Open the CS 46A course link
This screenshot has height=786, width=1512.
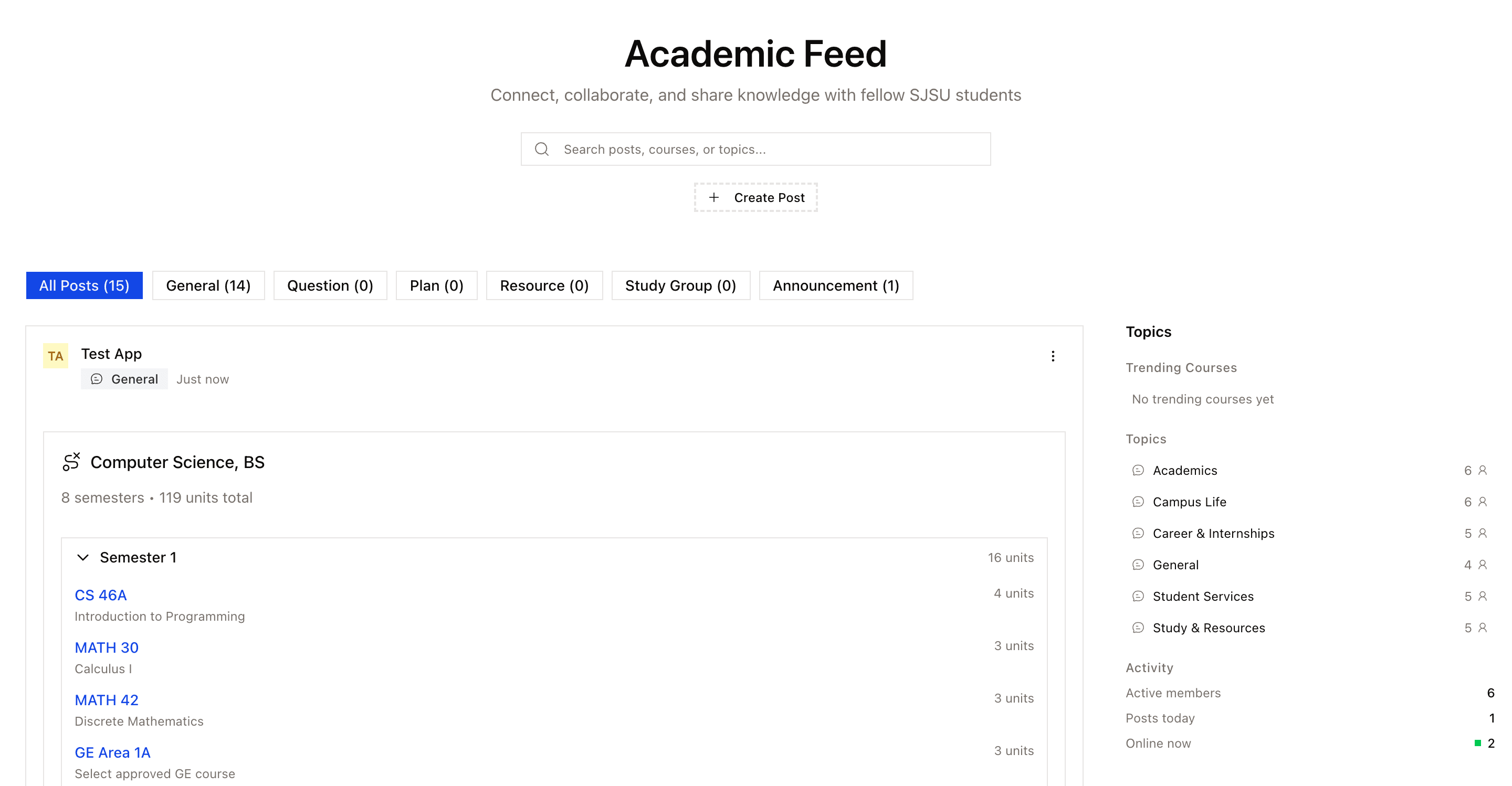pos(100,595)
